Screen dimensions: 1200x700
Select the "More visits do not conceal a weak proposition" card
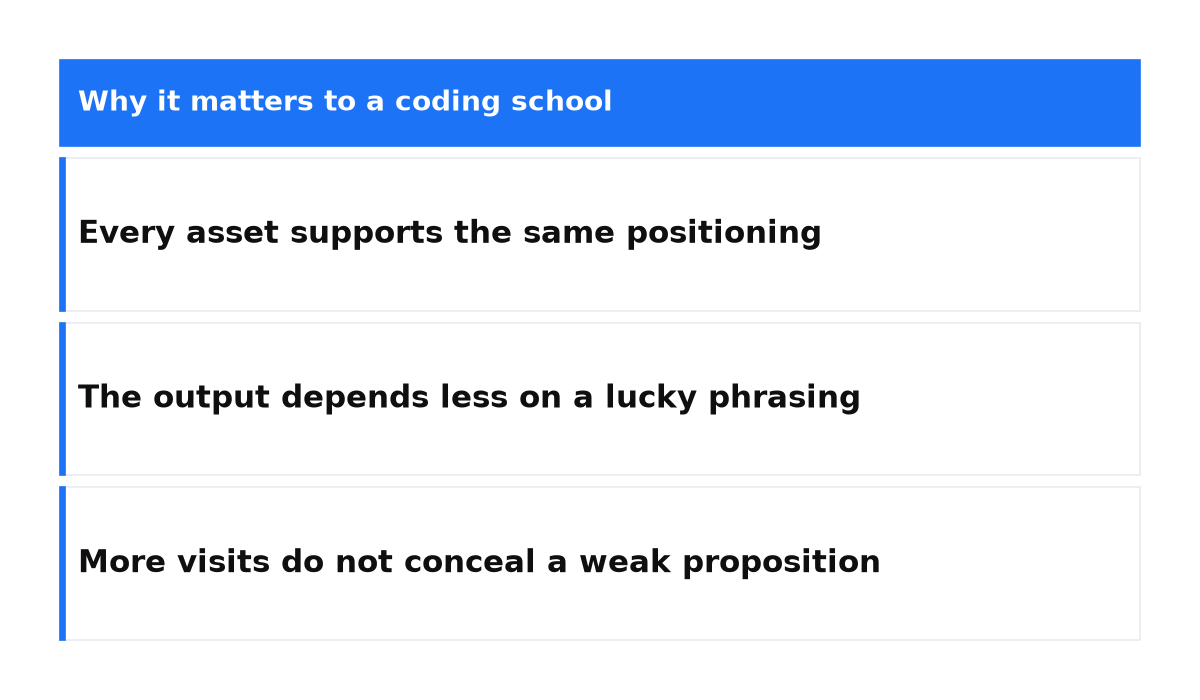pyautogui.click(x=600, y=563)
